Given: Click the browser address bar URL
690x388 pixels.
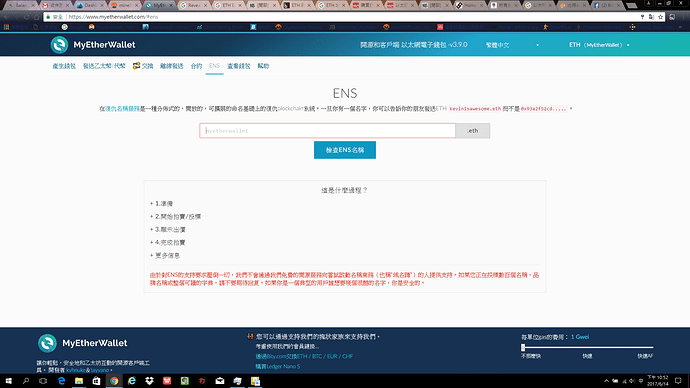Looking at the screenshot, I should pos(114,17).
